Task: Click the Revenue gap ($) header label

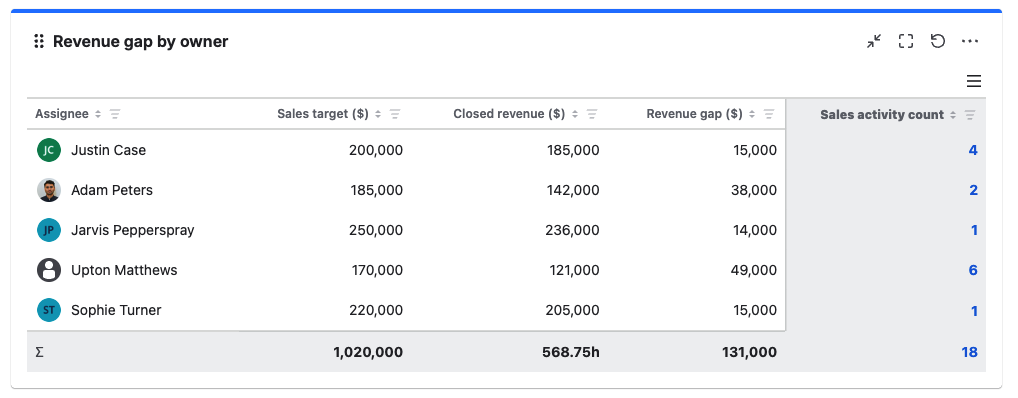Action: pos(694,114)
